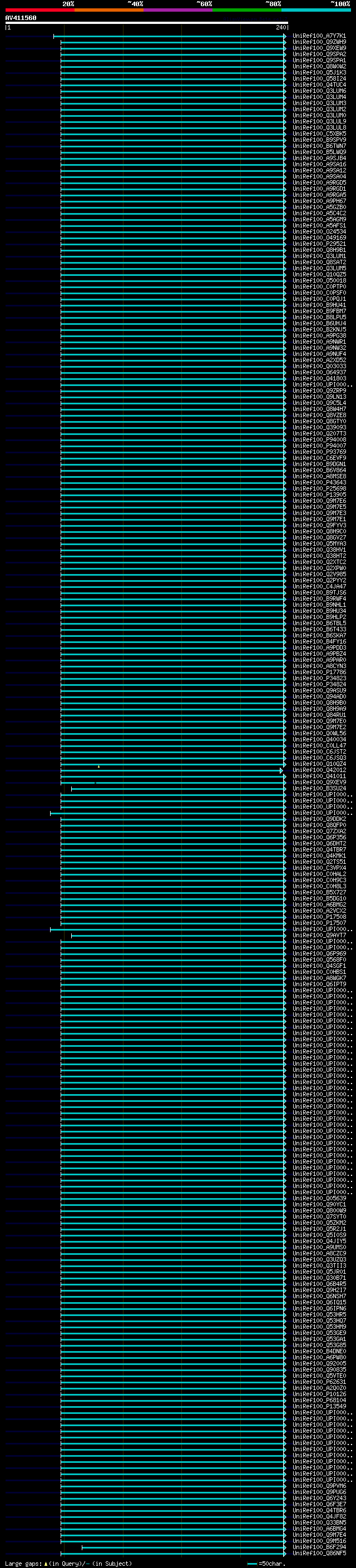Select hit UniRef100_Q6P356
Screen dimensions: 356x1568
[319, 838]
